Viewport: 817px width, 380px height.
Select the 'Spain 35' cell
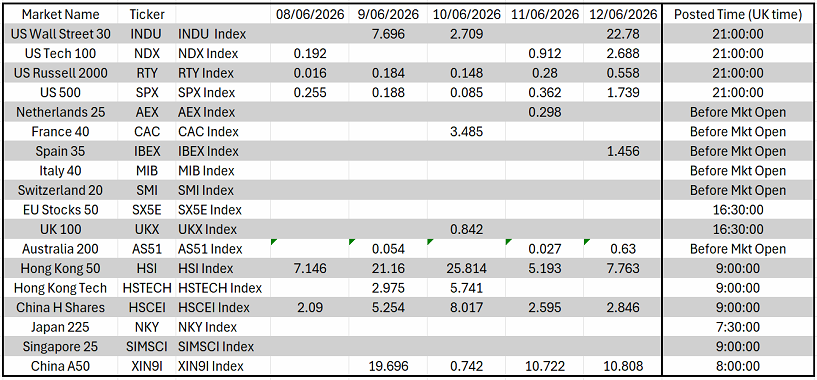click(60, 152)
